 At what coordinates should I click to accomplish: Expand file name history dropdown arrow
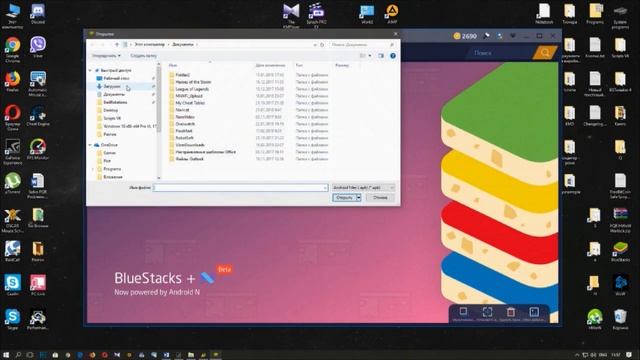(325, 187)
